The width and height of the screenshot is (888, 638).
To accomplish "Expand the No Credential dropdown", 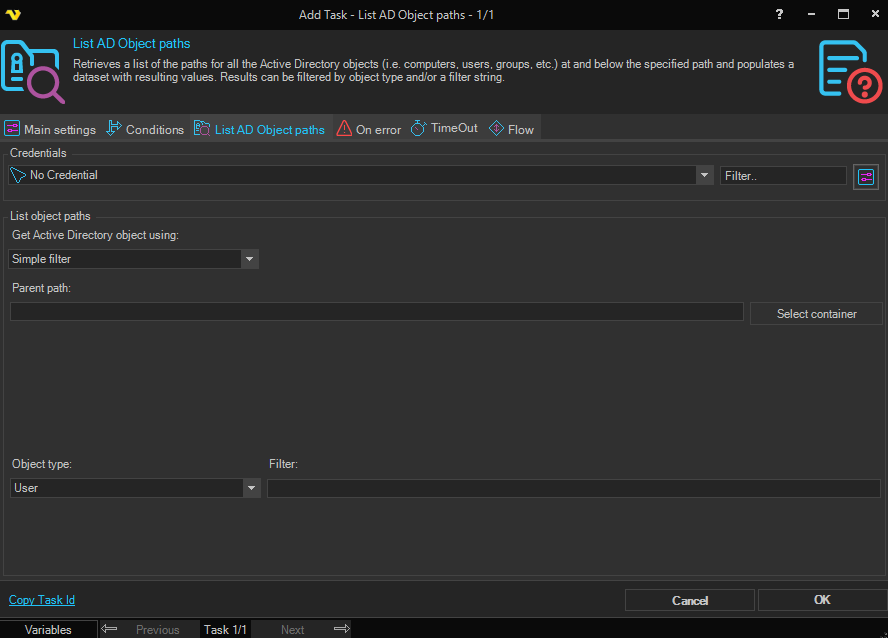I will (705, 175).
